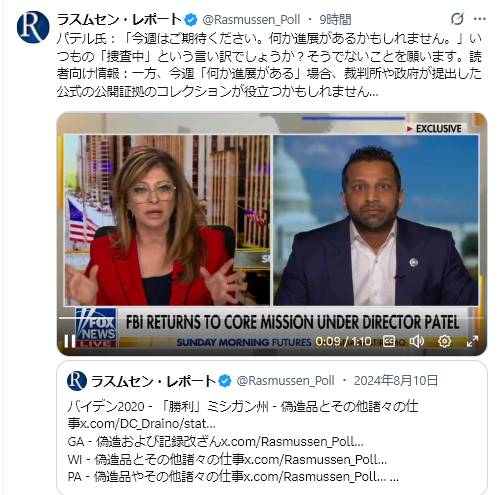Toggle closed captions on the video

click(389, 341)
